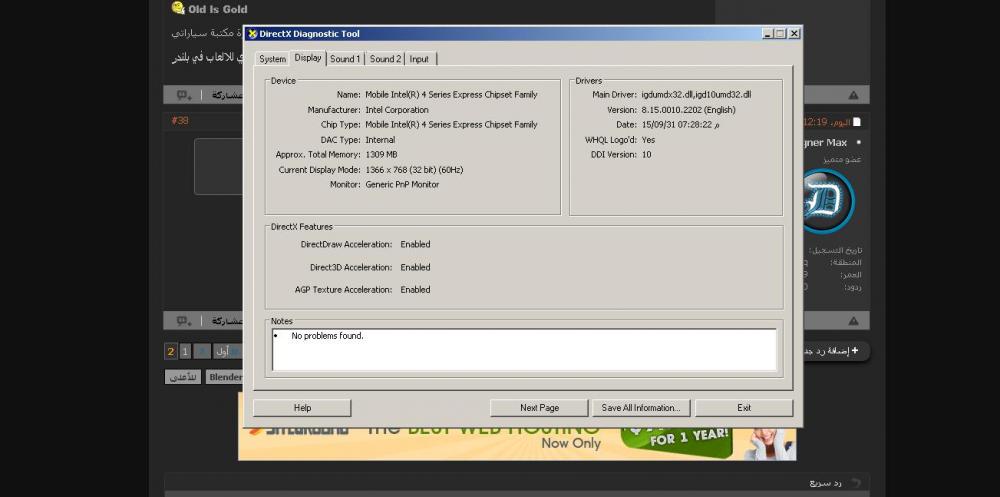Go to the Input tab
Viewport: 1000px width, 497px height.
[419, 59]
